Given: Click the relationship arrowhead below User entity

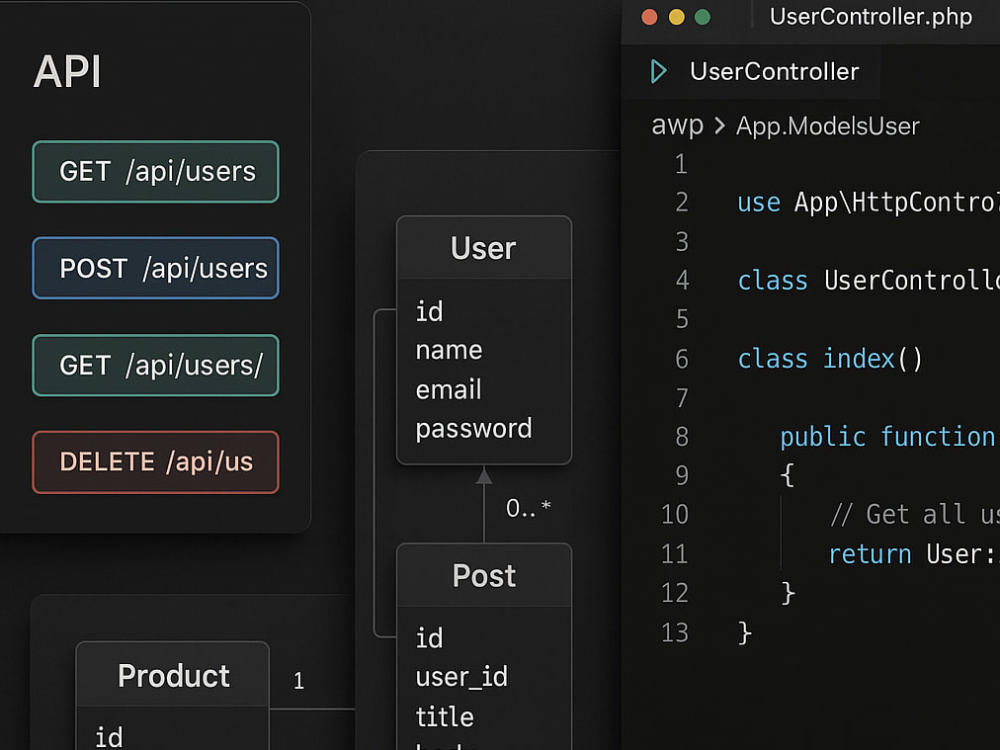Looking at the screenshot, I should 484,475.
